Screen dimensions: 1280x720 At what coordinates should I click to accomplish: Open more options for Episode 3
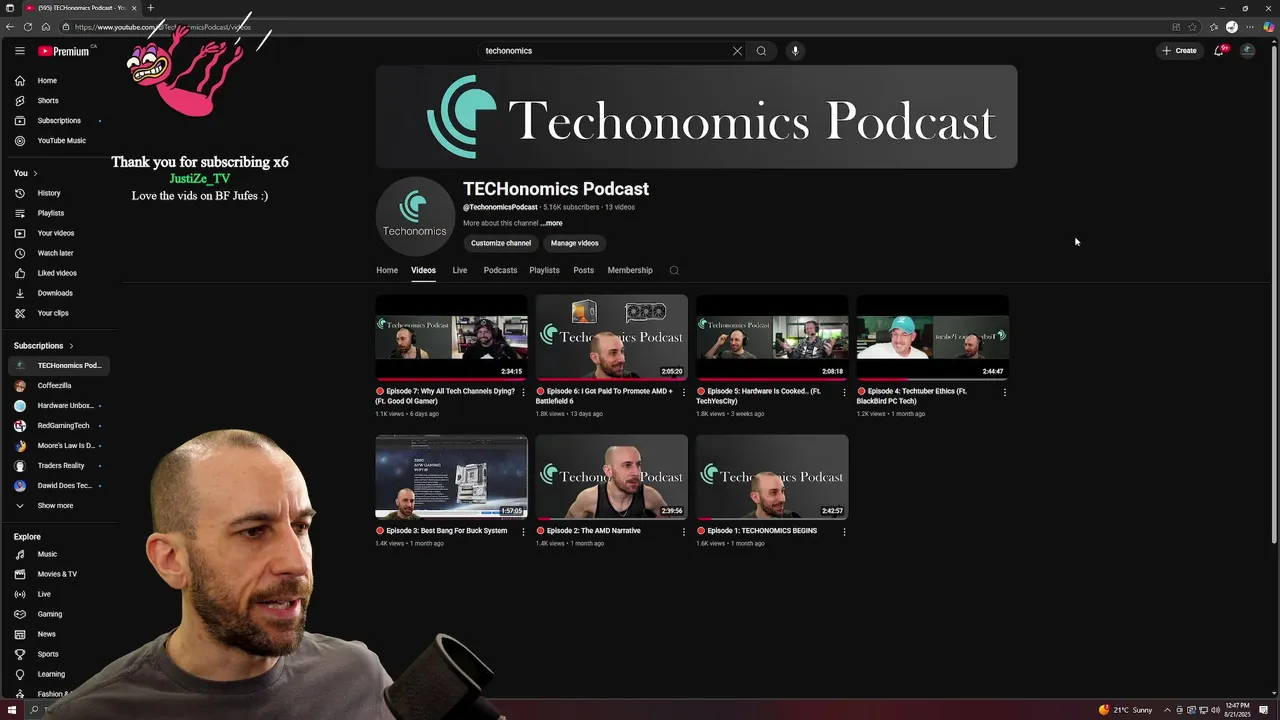coord(523,532)
